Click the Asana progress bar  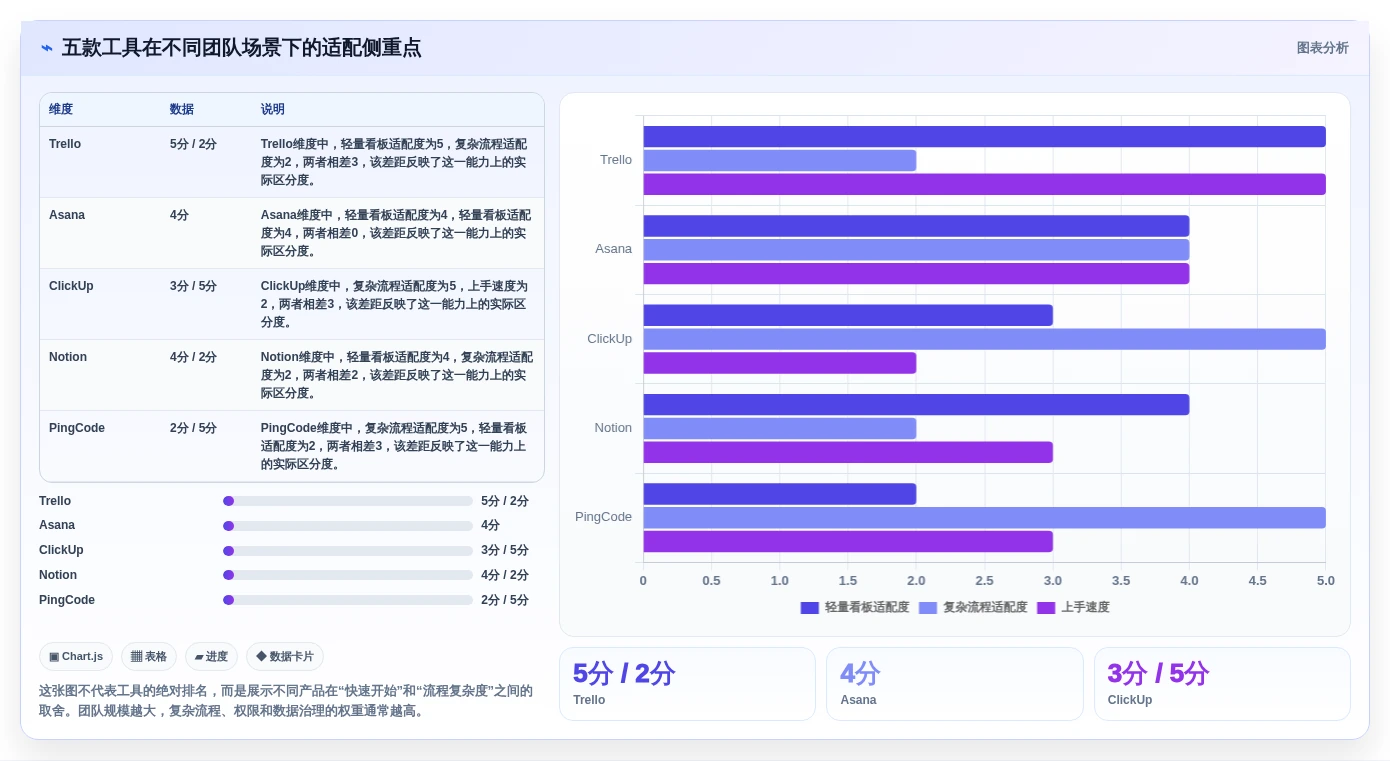click(348, 525)
